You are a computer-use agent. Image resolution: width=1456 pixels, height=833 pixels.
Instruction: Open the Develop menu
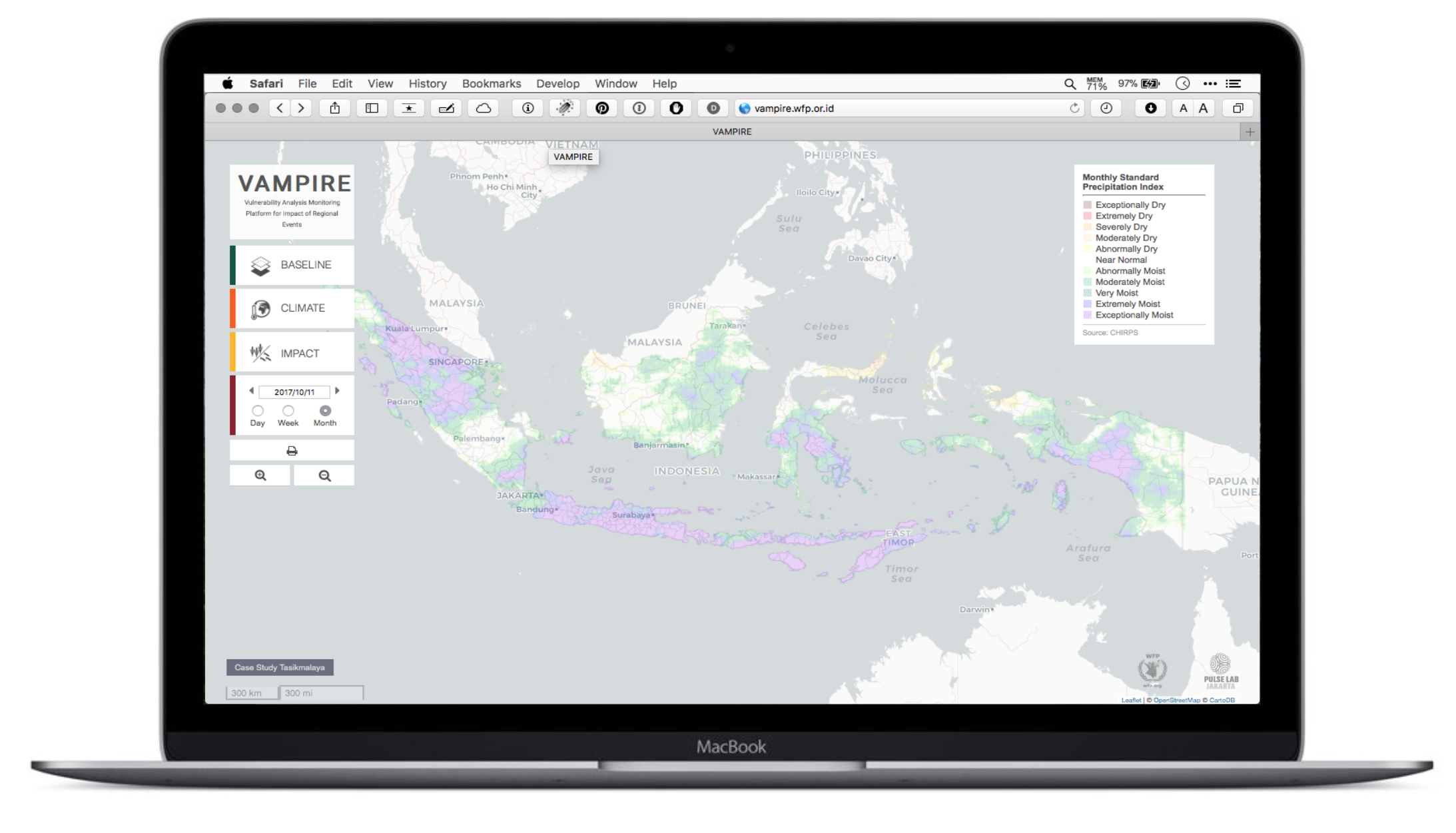557,83
